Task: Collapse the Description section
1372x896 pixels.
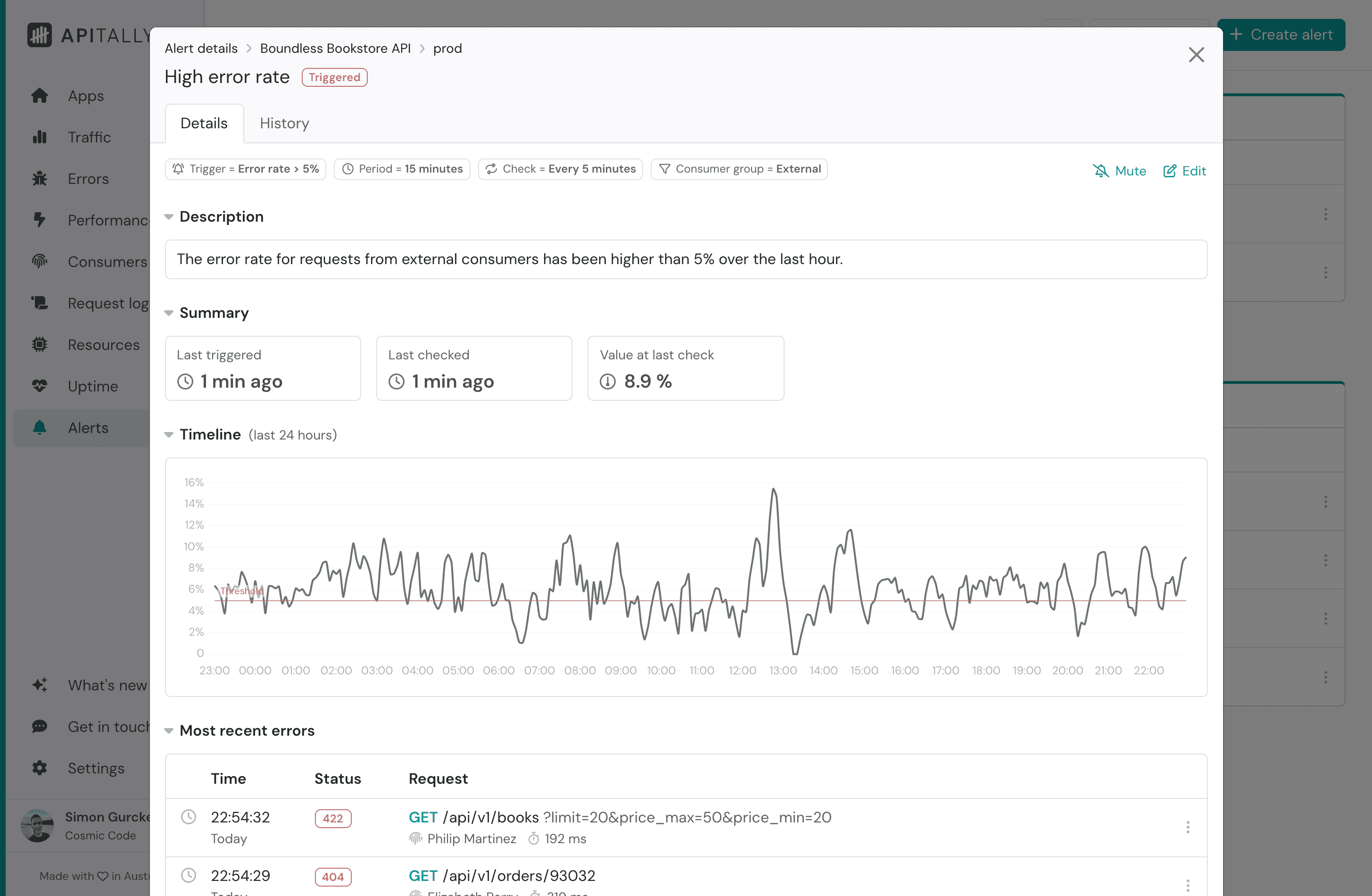Action: [x=168, y=216]
